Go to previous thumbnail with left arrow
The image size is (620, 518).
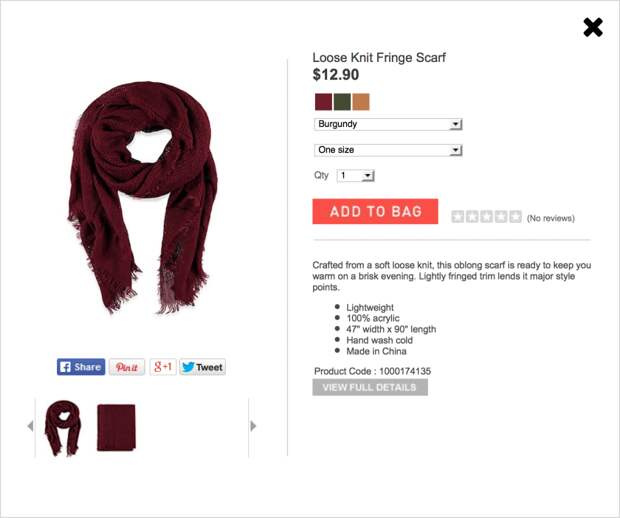pos(30,426)
